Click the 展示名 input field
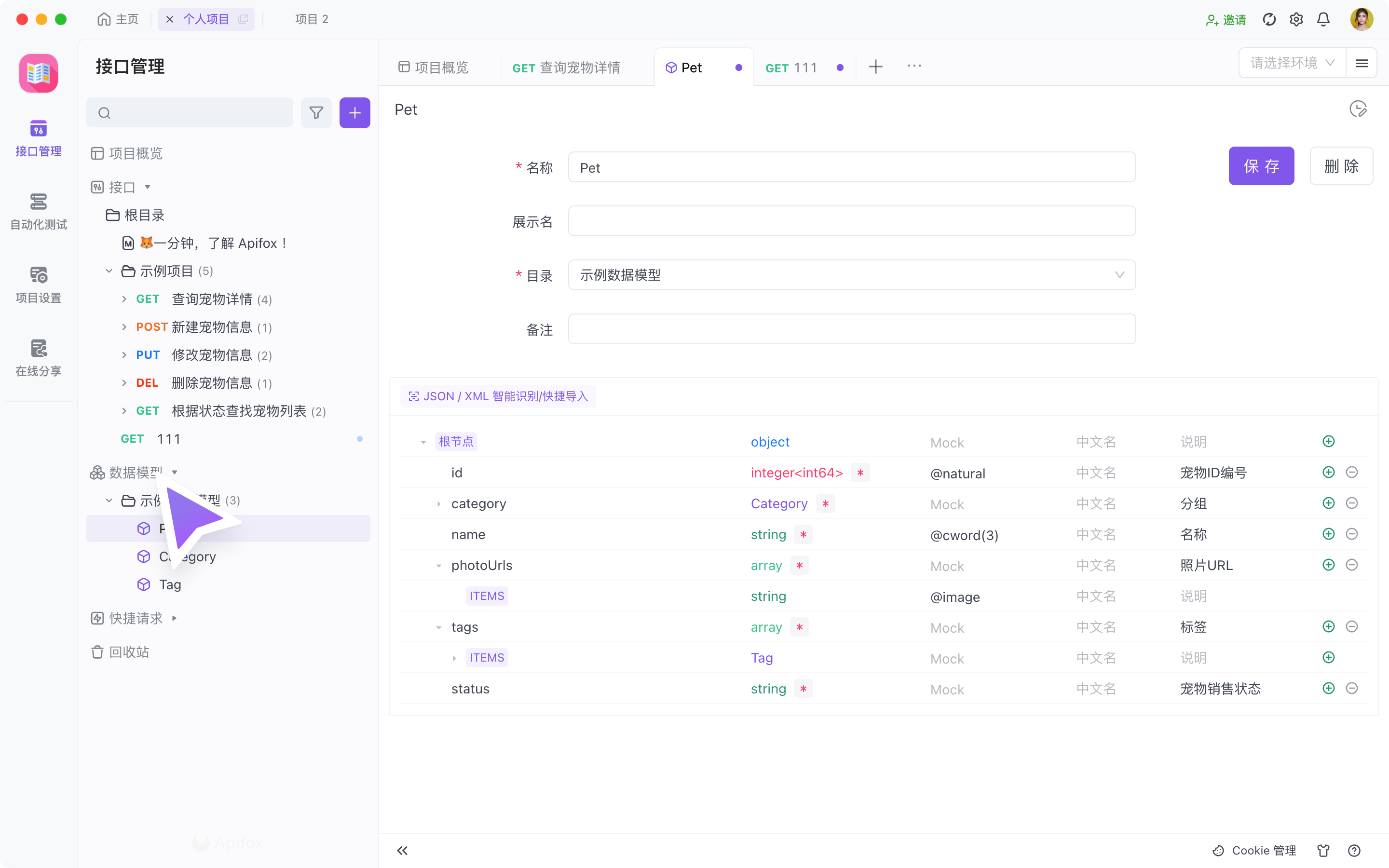Viewport: 1389px width, 868px height. (x=851, y=221)
